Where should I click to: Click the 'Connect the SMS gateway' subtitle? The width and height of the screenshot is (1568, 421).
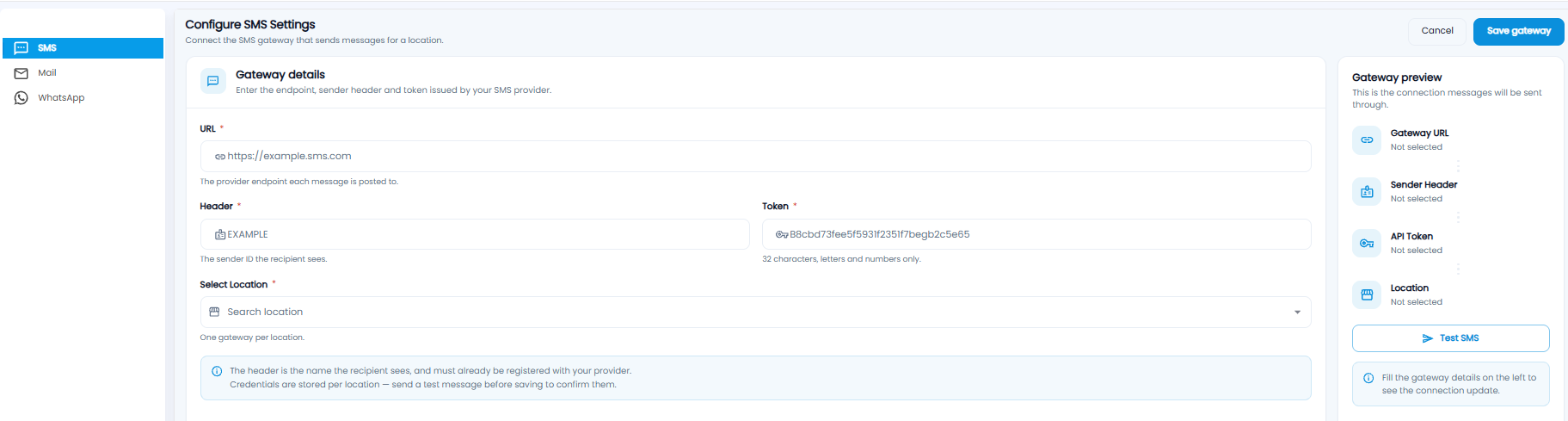pyautogui.click(x=314, y=40)
